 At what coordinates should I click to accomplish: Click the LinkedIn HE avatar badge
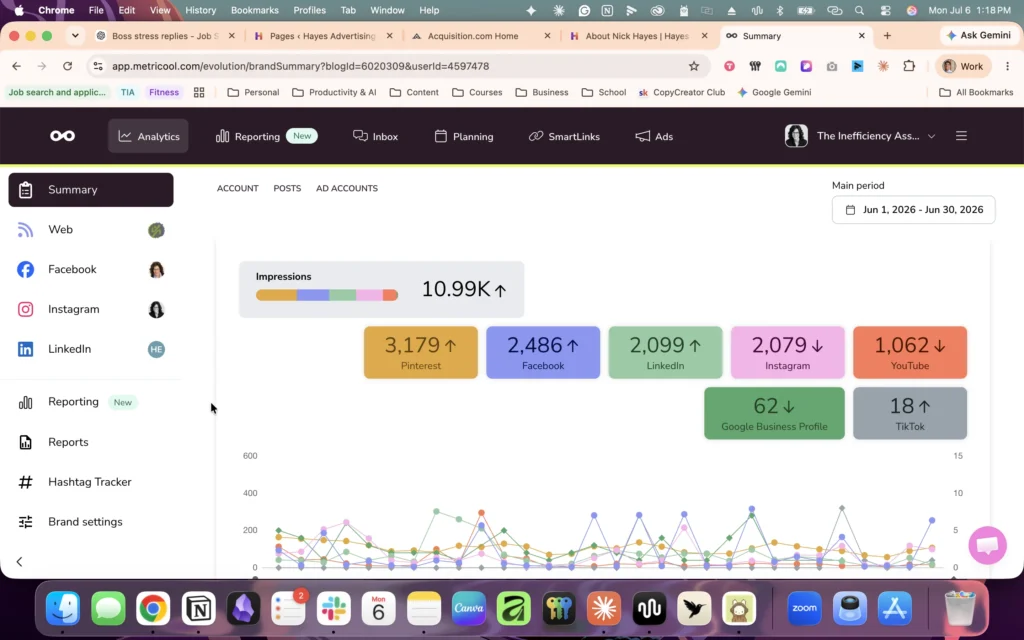[x=156, y=349]
